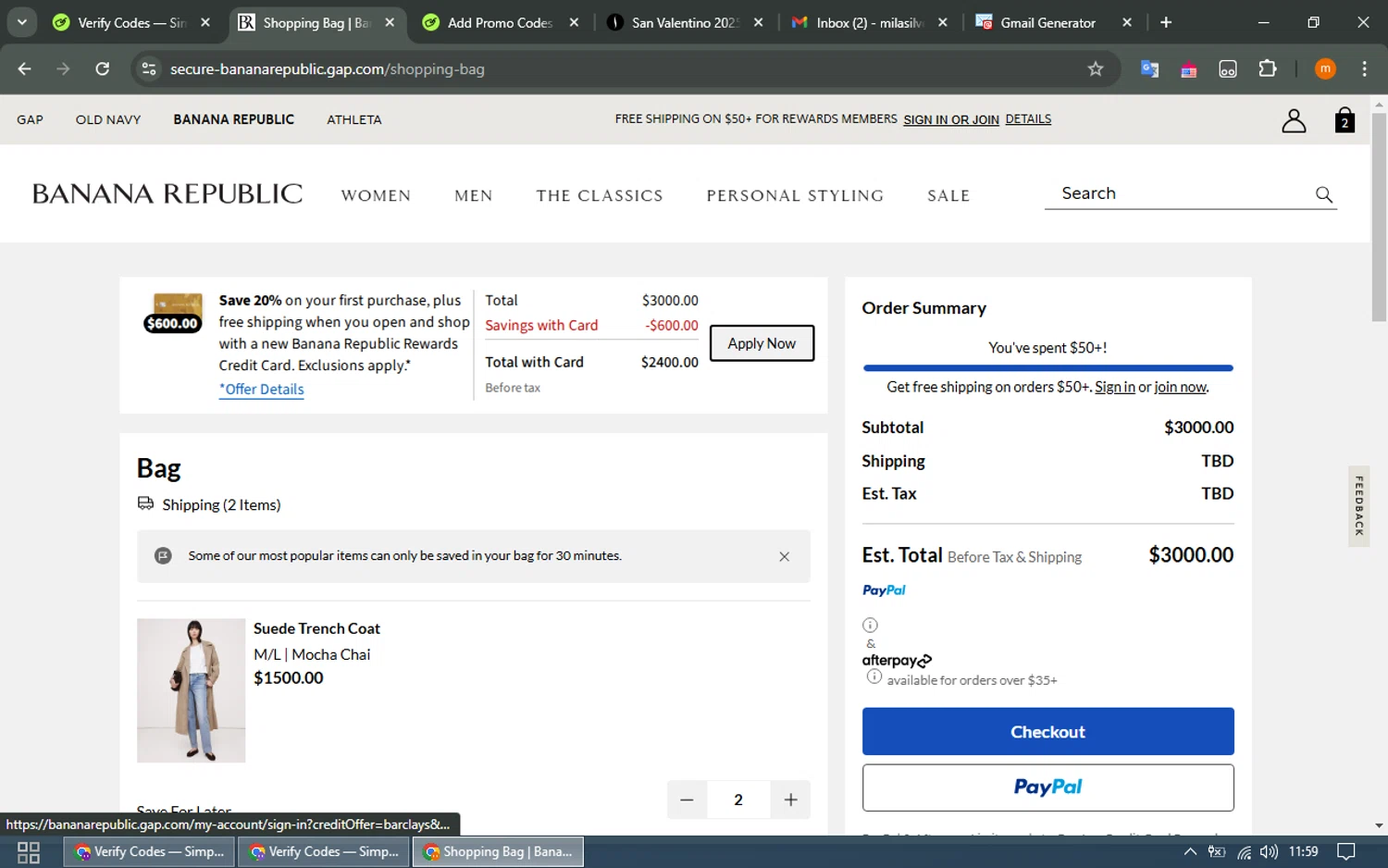This screenshot has height=868, width=1388.
Task: Switch to the Verify Codes browser tab
Action: (x=132, y=22)
